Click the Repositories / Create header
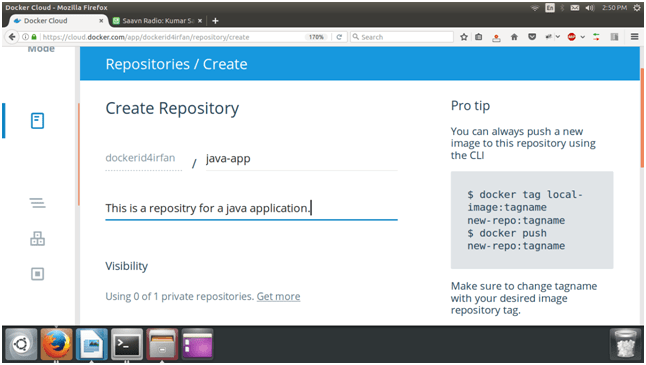 pos(176,64)
